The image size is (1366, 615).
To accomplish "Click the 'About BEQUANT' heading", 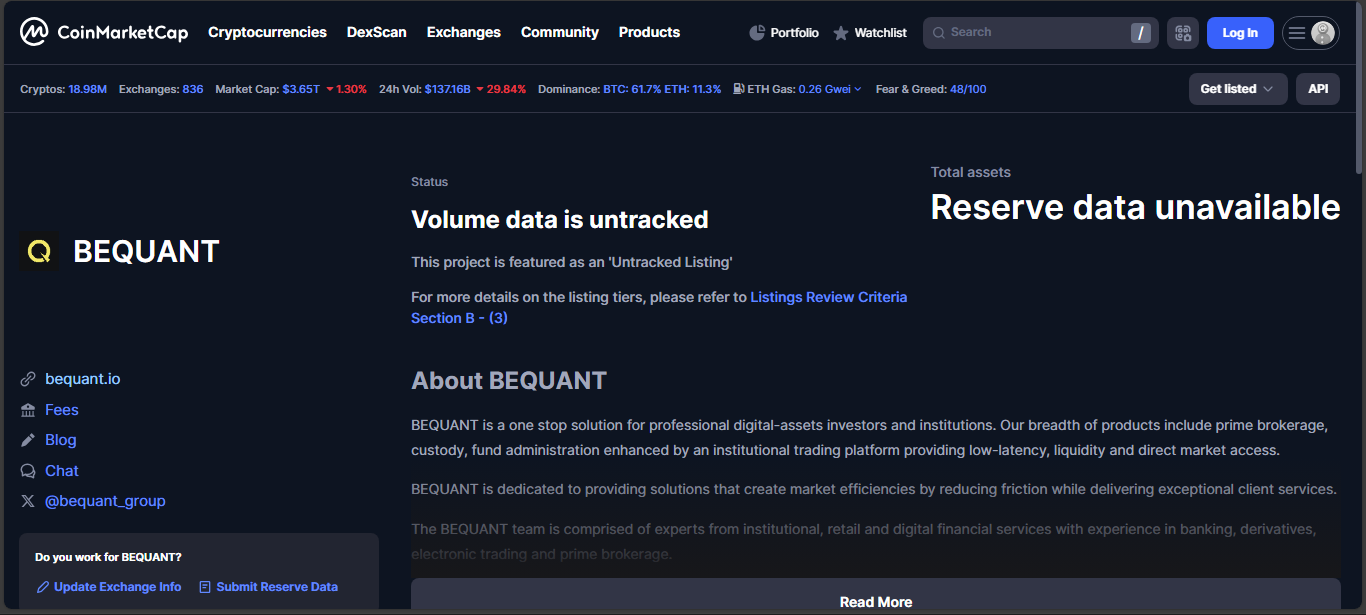I will (x=509, y=381).
